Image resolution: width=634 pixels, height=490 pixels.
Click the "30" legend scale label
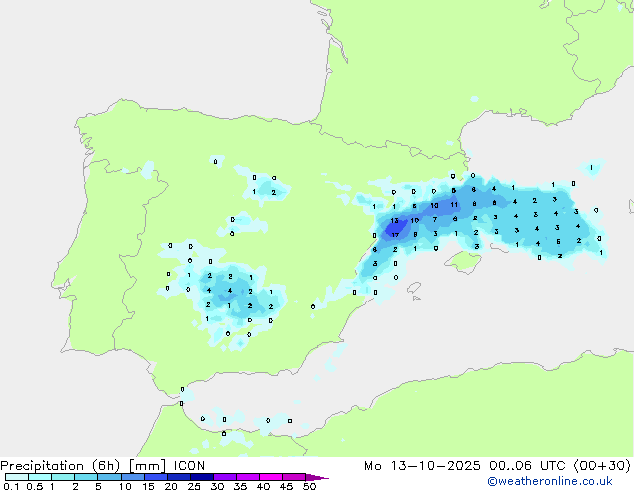tap(217, 486)
